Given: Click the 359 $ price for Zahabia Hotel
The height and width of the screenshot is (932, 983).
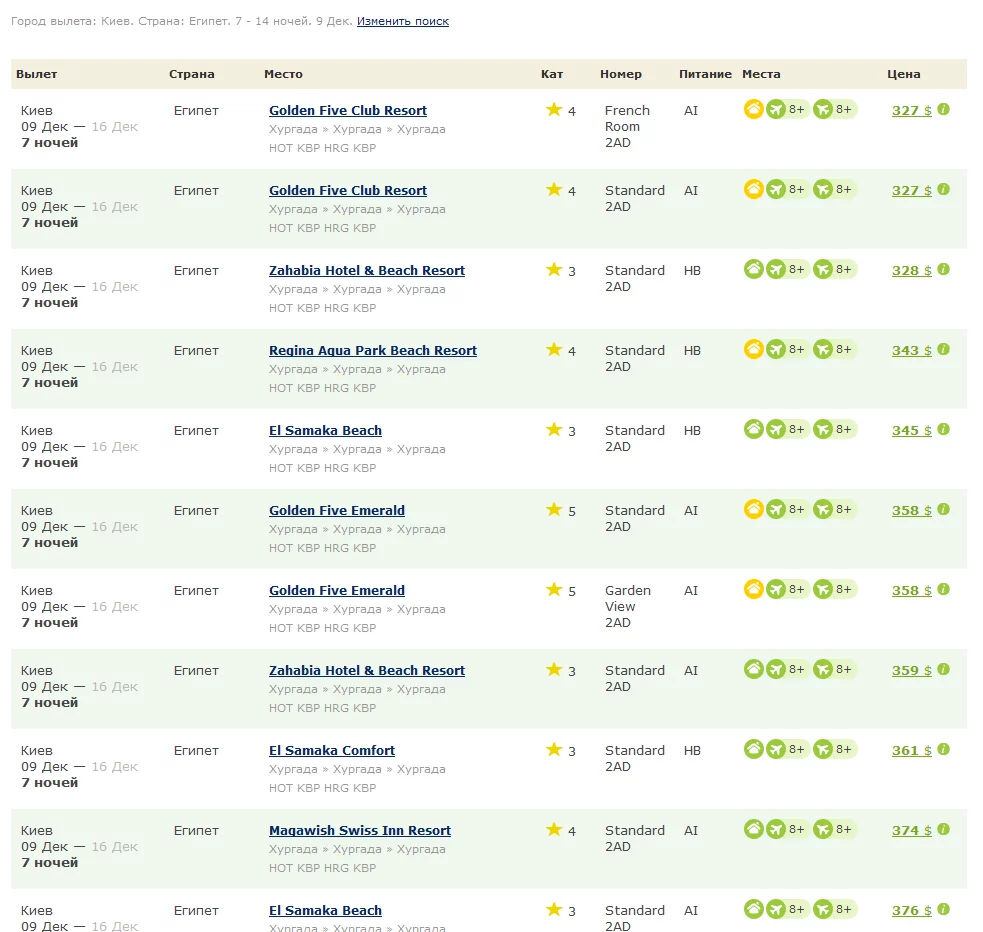Looking at the screenshot, I should pyautogui.click(x=911, y=671).
